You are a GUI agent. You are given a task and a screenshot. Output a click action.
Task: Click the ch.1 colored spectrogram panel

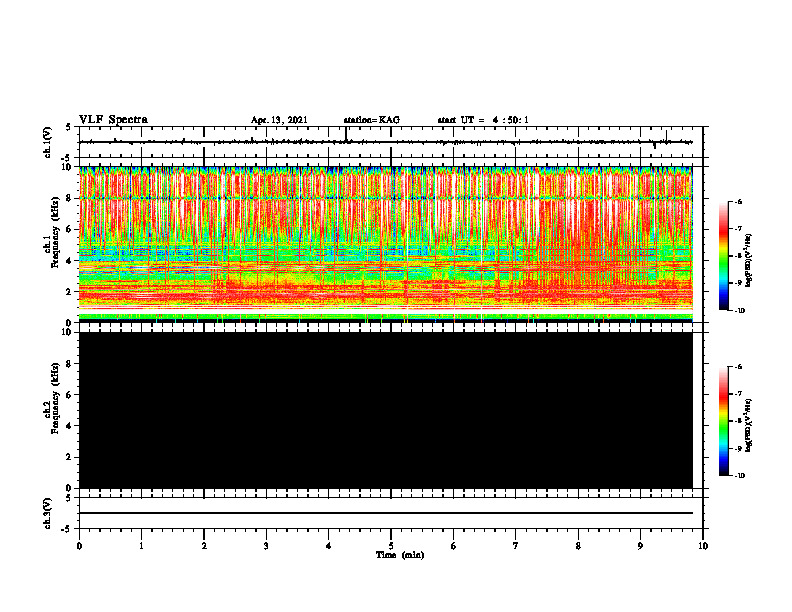coord(386,244)
